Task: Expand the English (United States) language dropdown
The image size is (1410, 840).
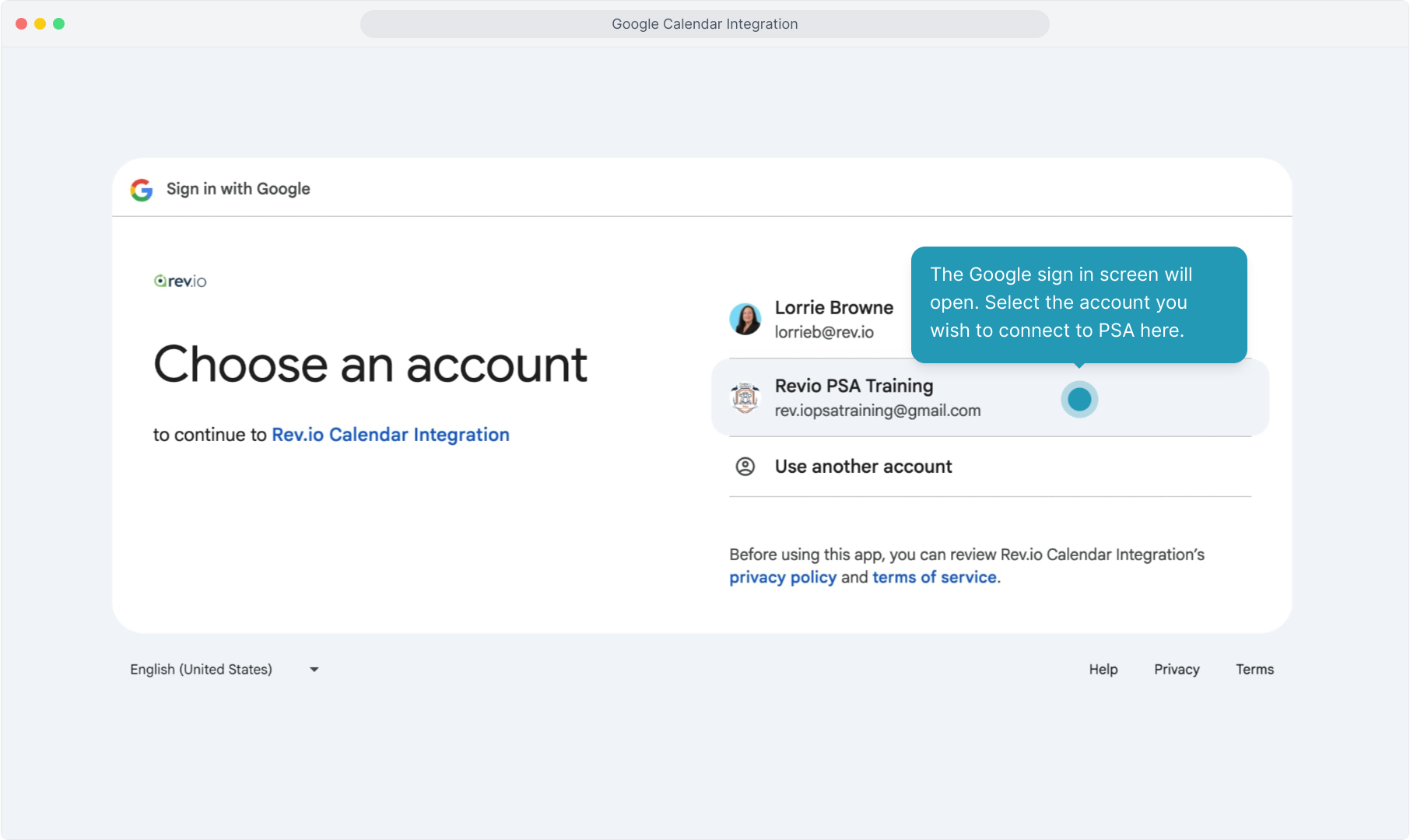Action: (x=202, y=670)
